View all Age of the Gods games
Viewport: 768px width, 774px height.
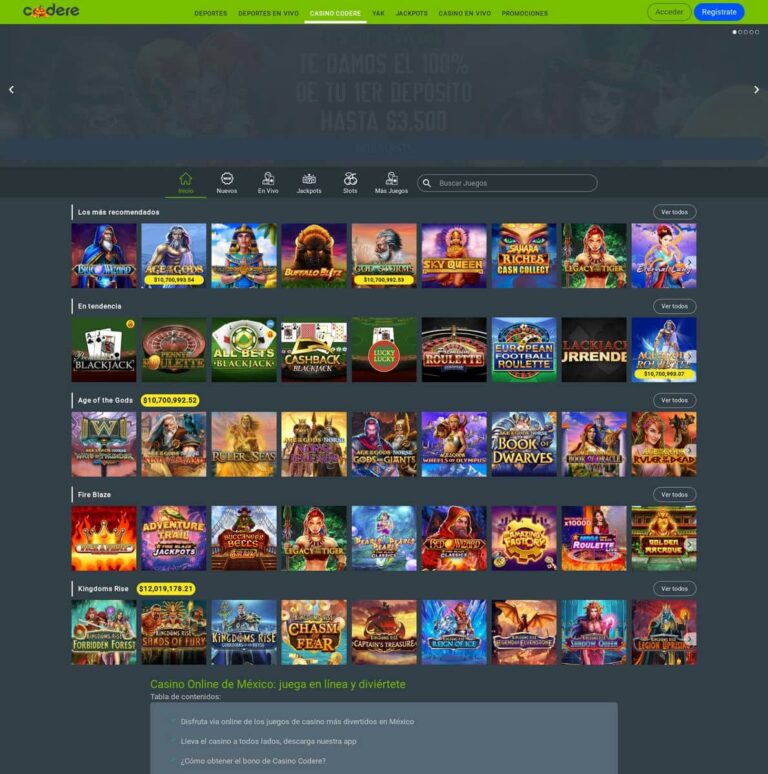coord(674,400)
